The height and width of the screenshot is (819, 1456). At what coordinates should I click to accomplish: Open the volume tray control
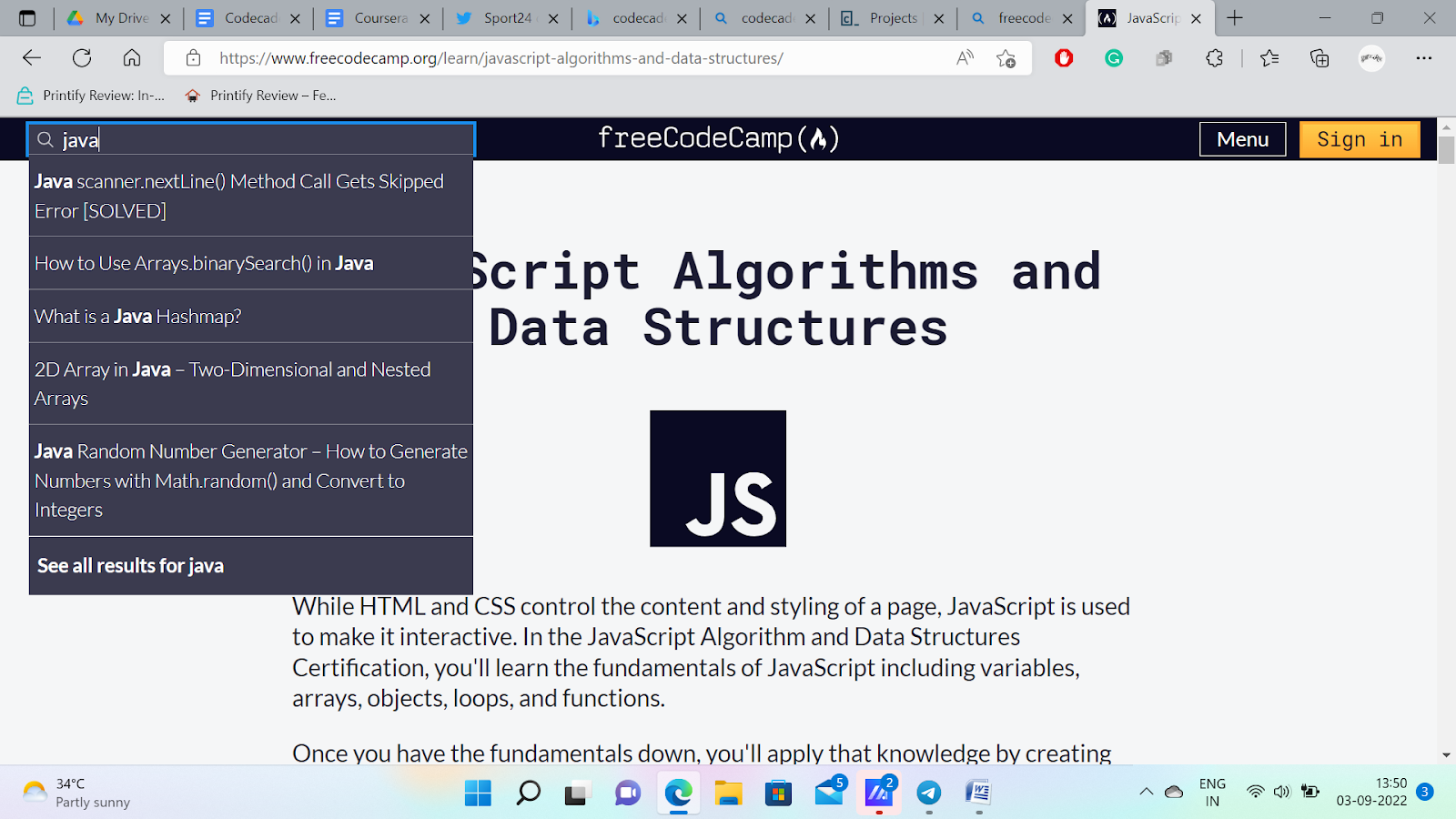click(1282, 792)
